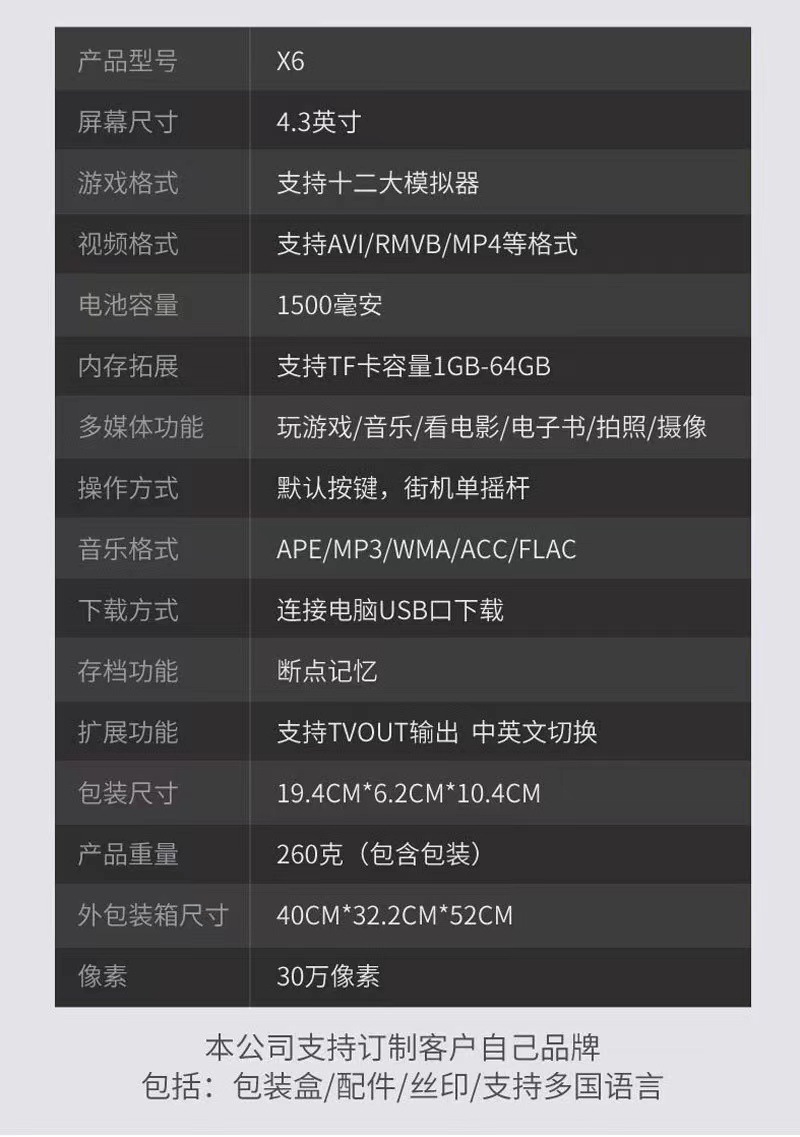
Task: Click the 19.4CM*6.2CM*10.4CM package size
Action: coord(408,793)
